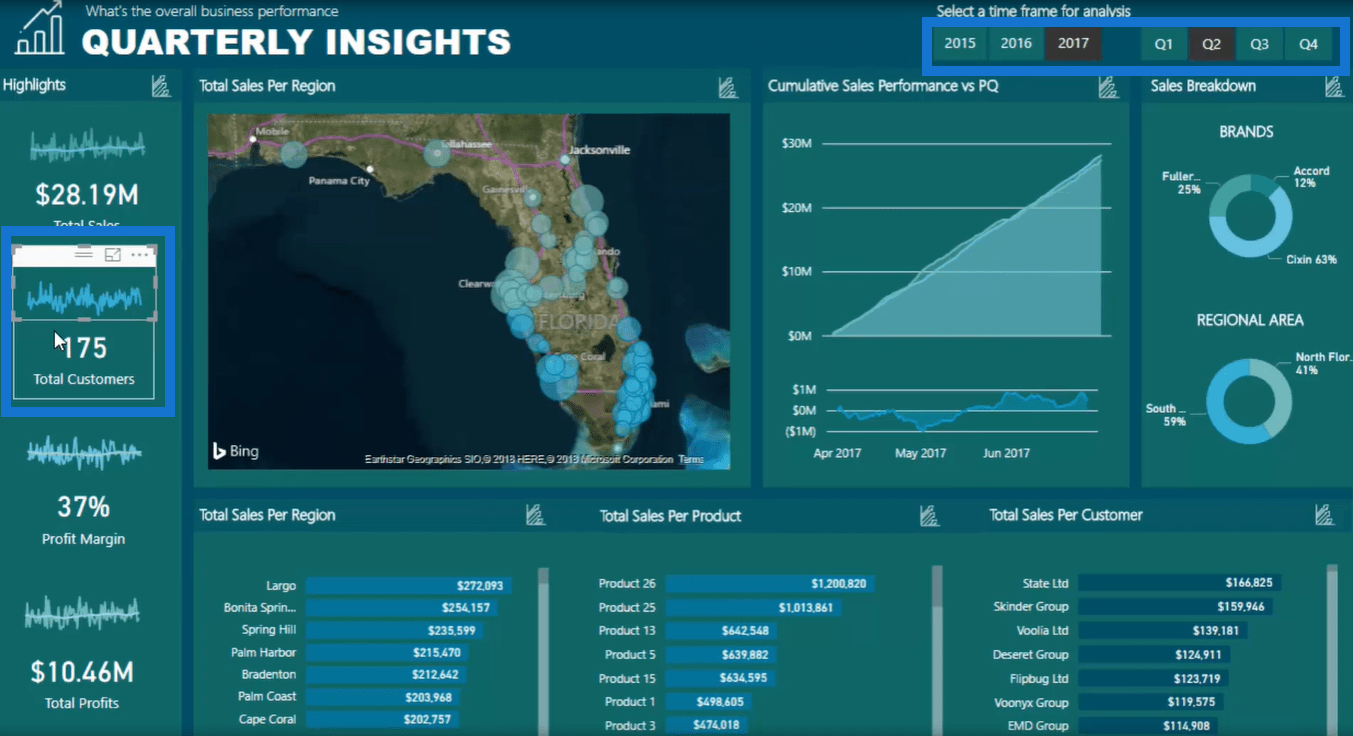
Task: Click the Terms link on the map
Action: [x=691, y=460]
